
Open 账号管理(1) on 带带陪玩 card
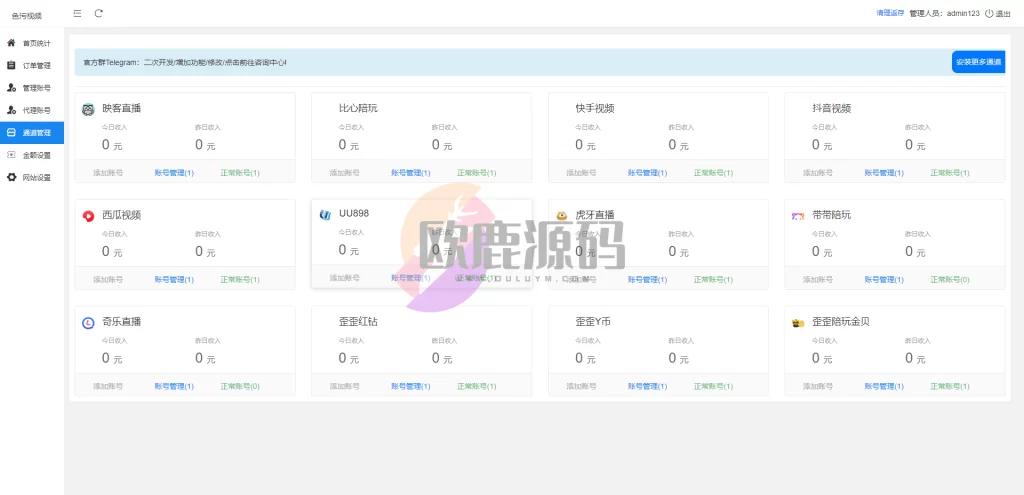(x=884, y=279)
